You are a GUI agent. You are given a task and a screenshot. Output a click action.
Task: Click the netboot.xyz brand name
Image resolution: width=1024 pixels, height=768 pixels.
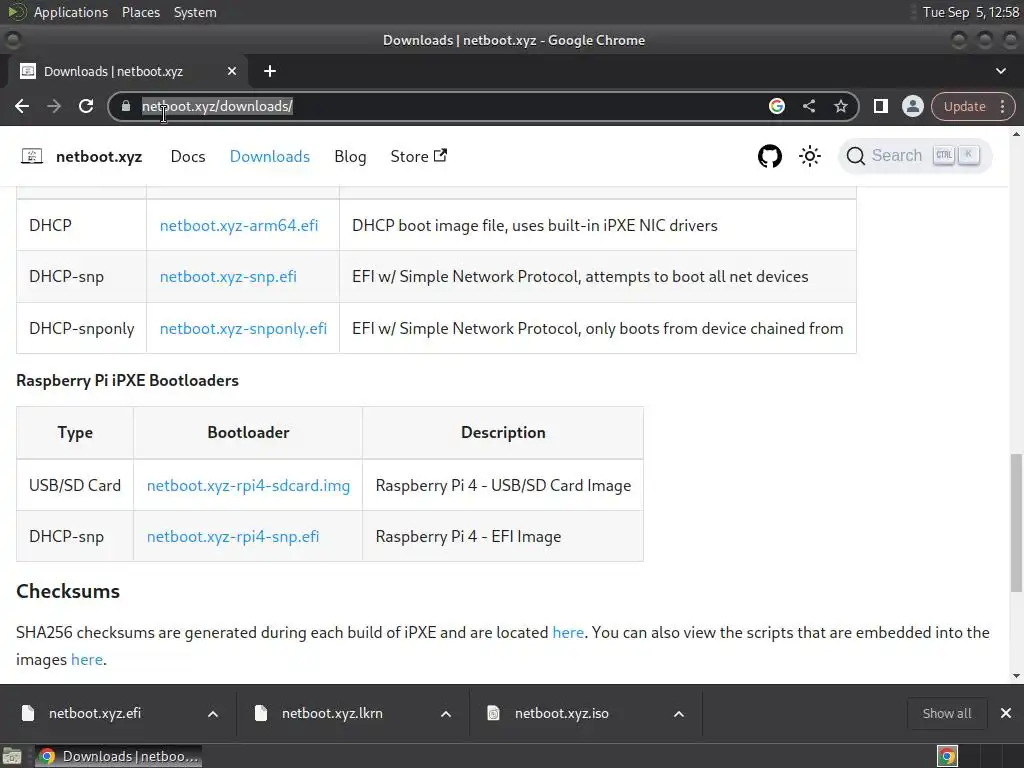[x=99, y=156]
